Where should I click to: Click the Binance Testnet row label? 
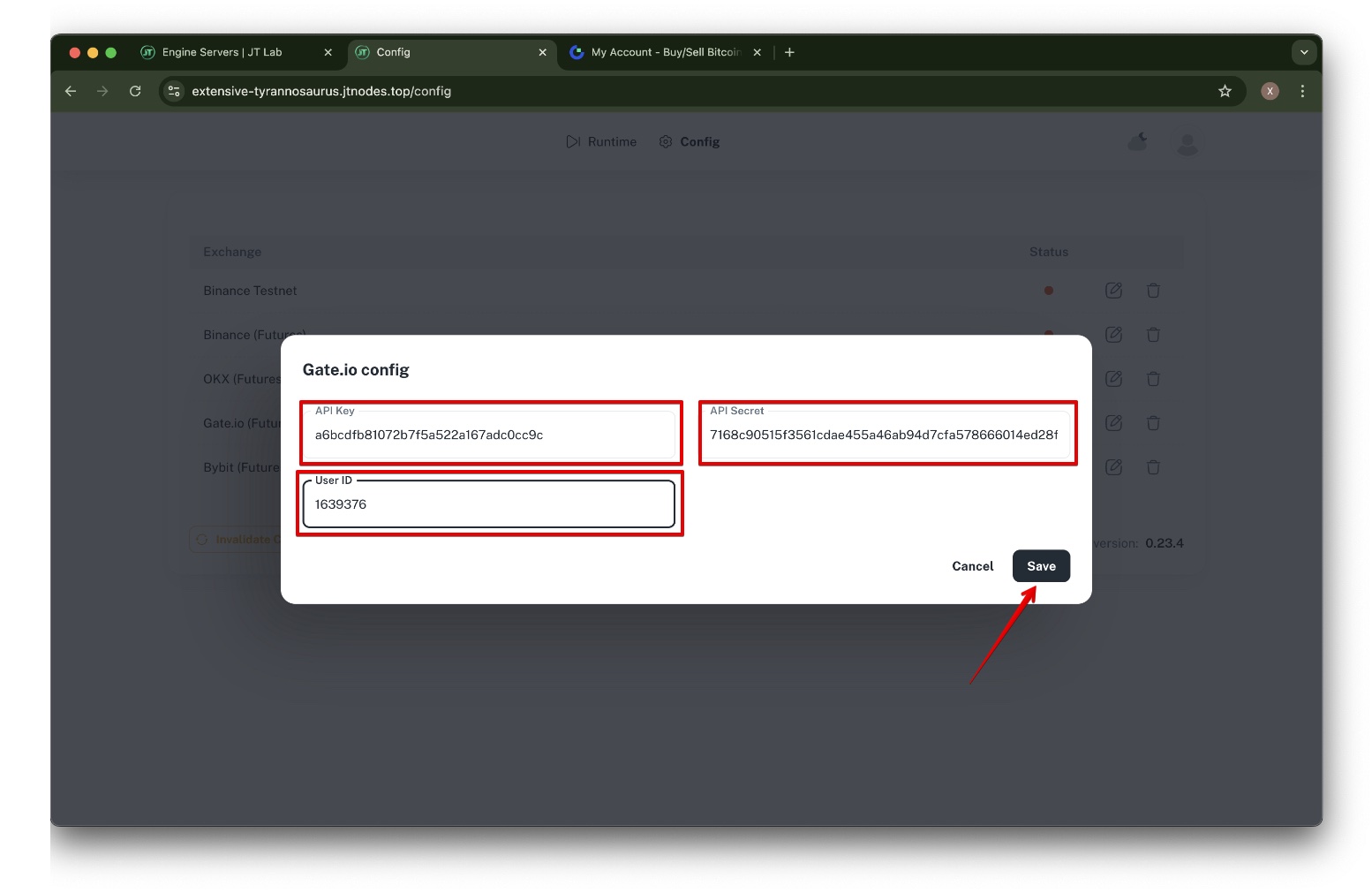pyautogui.click(x=250, y=291)
